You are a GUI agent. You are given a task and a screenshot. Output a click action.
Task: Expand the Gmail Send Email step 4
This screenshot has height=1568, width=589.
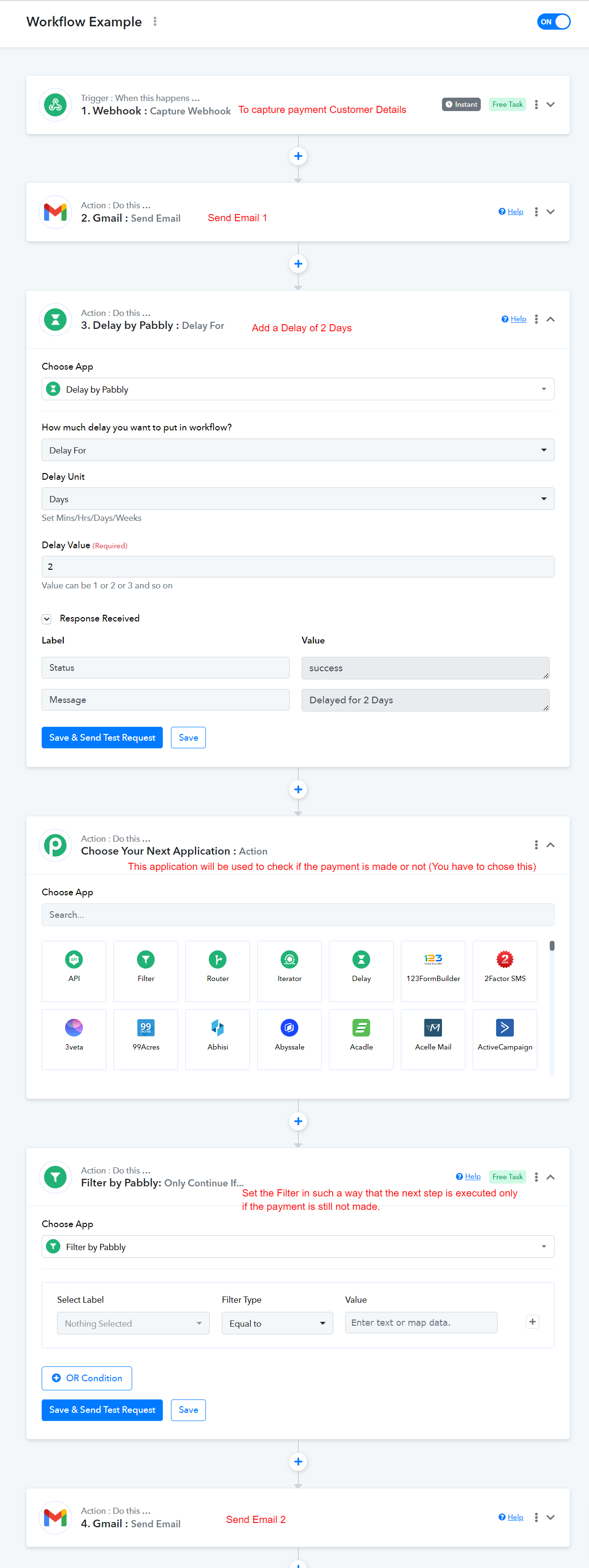tap(551, 1517)
